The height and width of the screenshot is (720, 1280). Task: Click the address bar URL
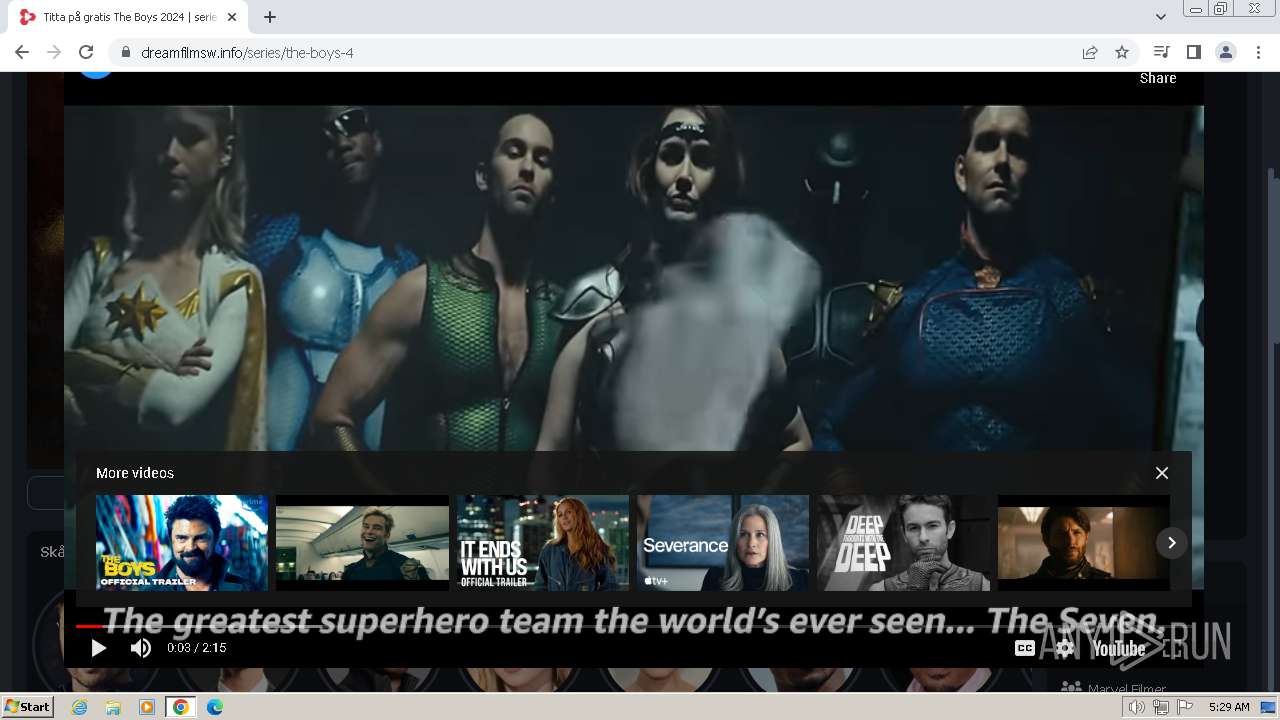pos(247,53)
